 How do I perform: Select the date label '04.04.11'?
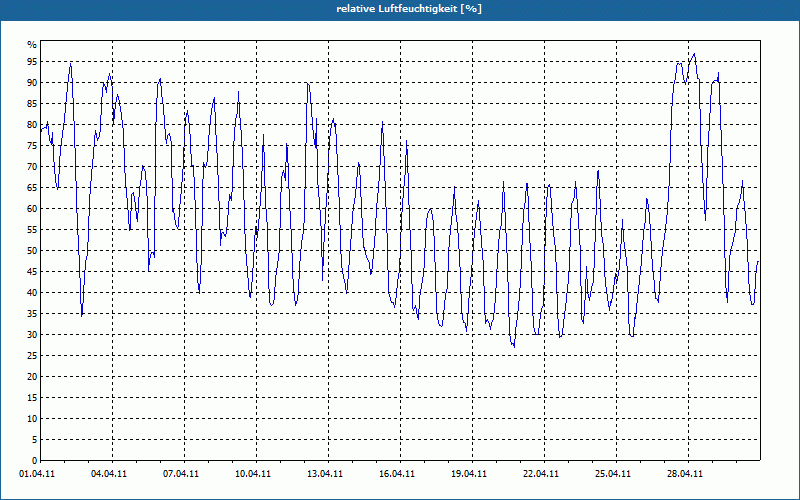(109, 473)
